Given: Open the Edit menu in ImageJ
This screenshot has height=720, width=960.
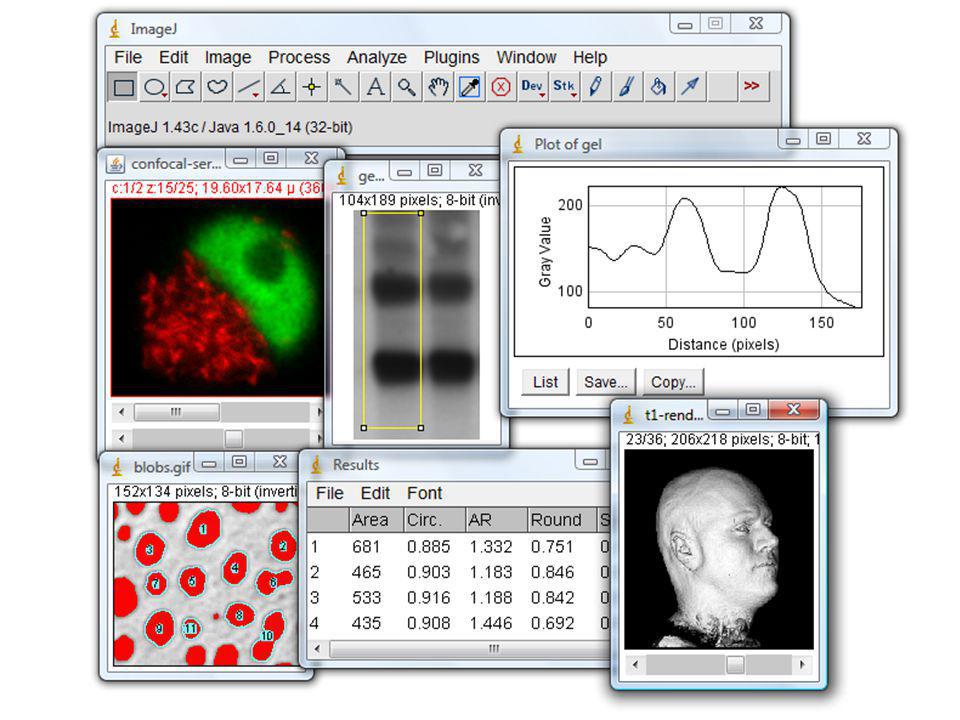Looking at the screenshot, I should 173,58.
